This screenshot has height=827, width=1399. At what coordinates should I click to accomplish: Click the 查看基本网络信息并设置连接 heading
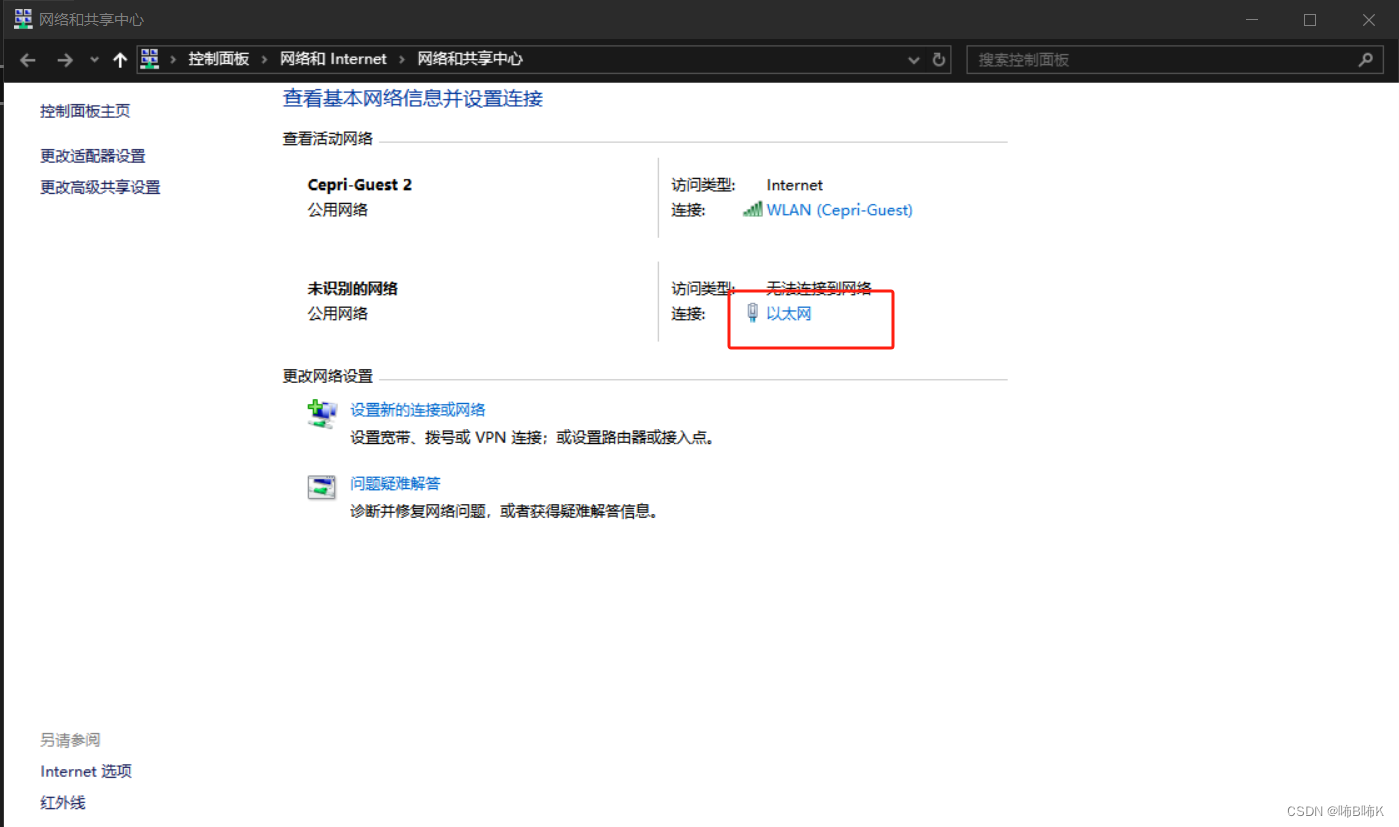click(x=413, y=98)
